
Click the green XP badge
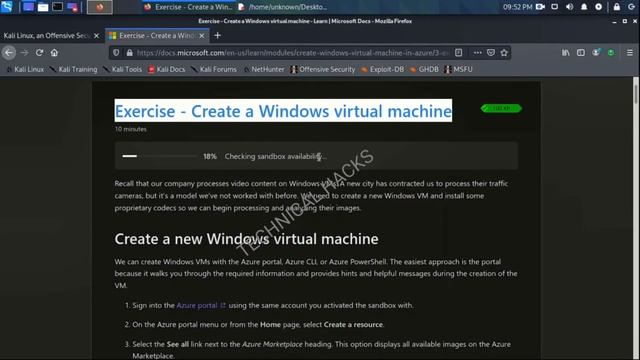tap(501, 108)
